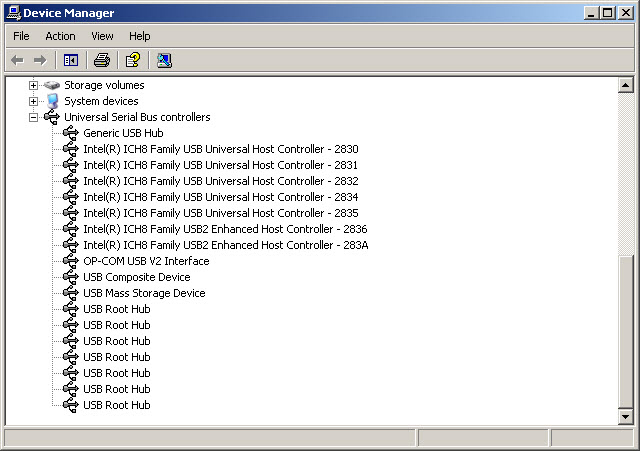Select Universal Host Controller - 2830 text

(221, 149)
